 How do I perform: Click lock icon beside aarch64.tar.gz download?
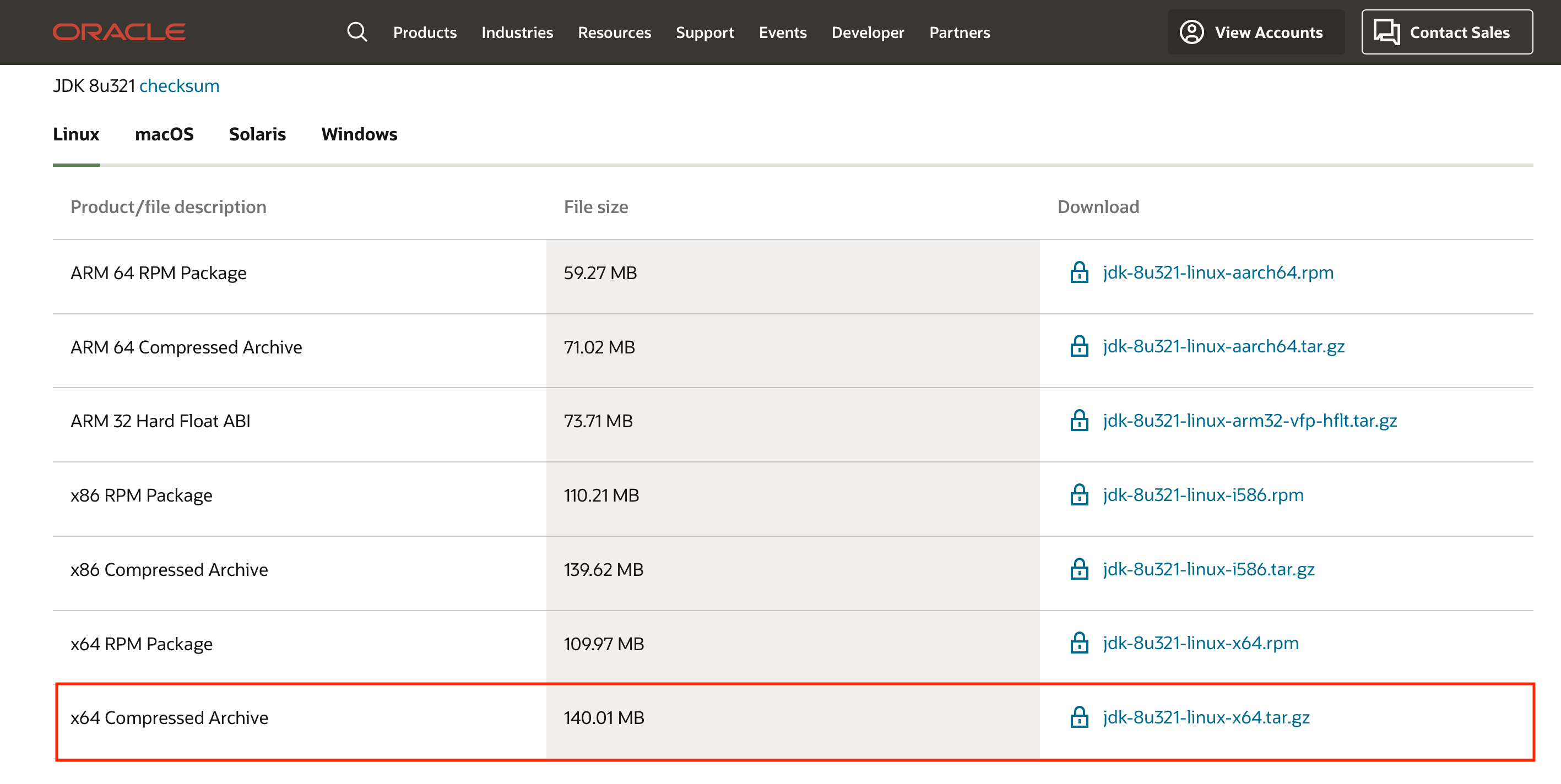1078,346
